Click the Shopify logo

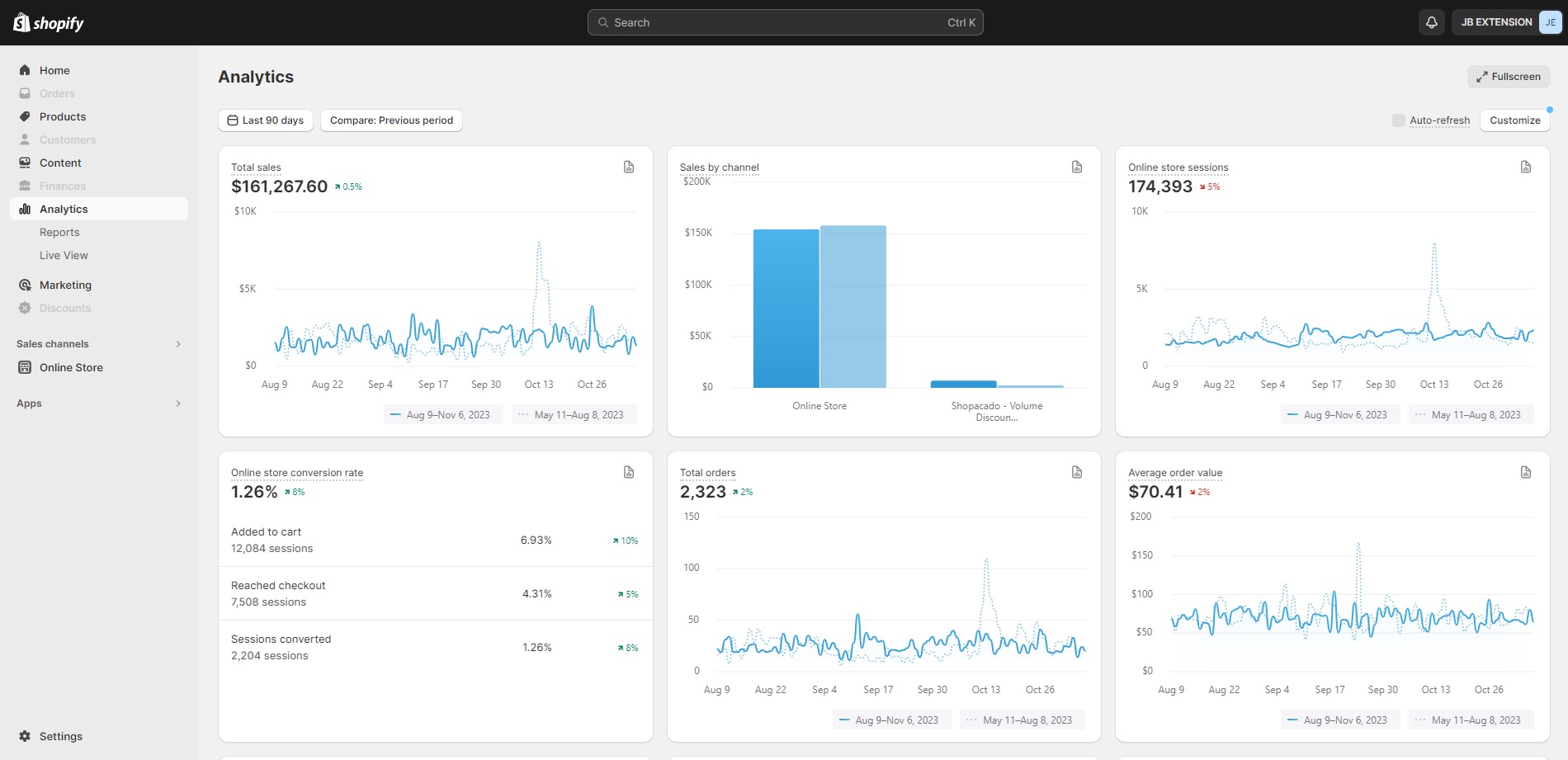pyautogui.click(x=49, y=22)
